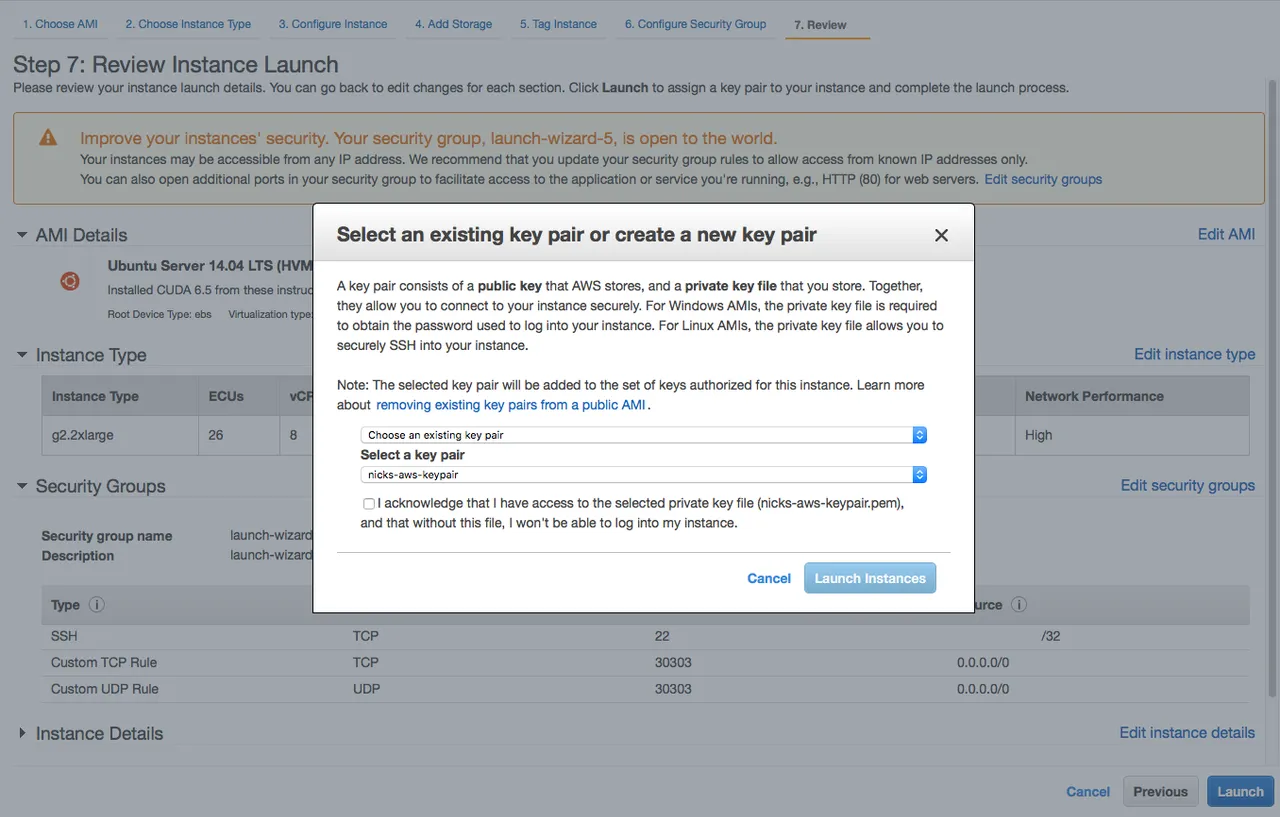The height and width of the screenshot is (817, 1280).
Task: Collapse the AMI Details section
Action: click(x=21, y=235)
